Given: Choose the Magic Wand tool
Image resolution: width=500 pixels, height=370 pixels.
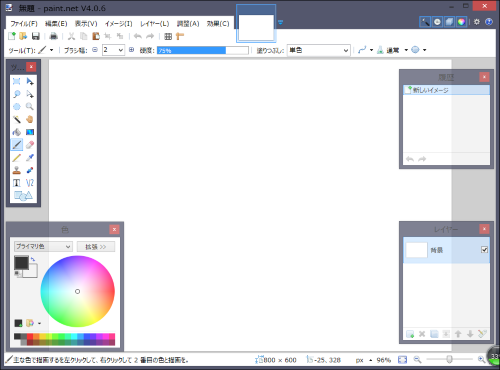Looking at the screenshot, I should pos(17,119).
